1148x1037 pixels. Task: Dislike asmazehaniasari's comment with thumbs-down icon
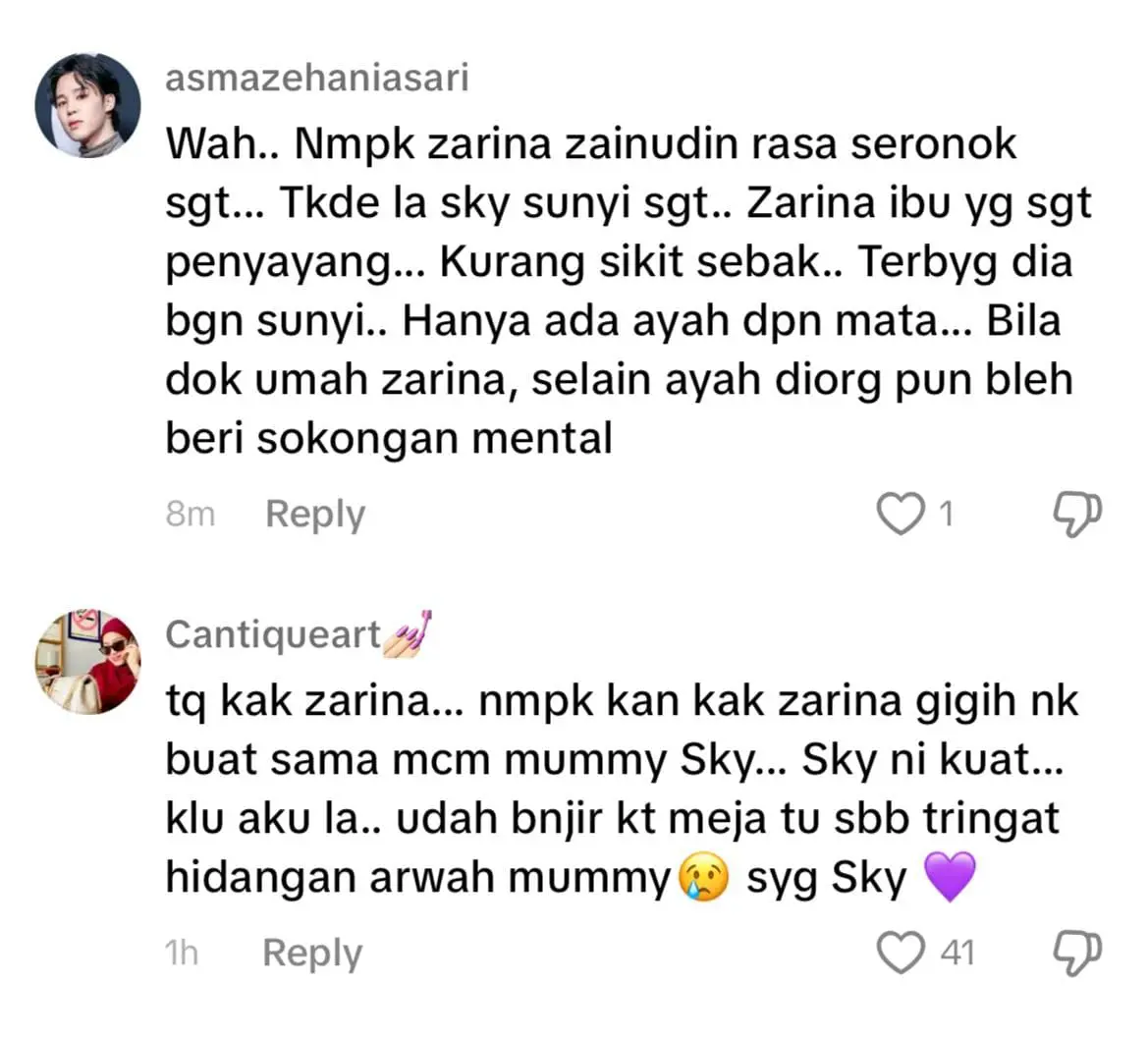(x=1077, y=515)
